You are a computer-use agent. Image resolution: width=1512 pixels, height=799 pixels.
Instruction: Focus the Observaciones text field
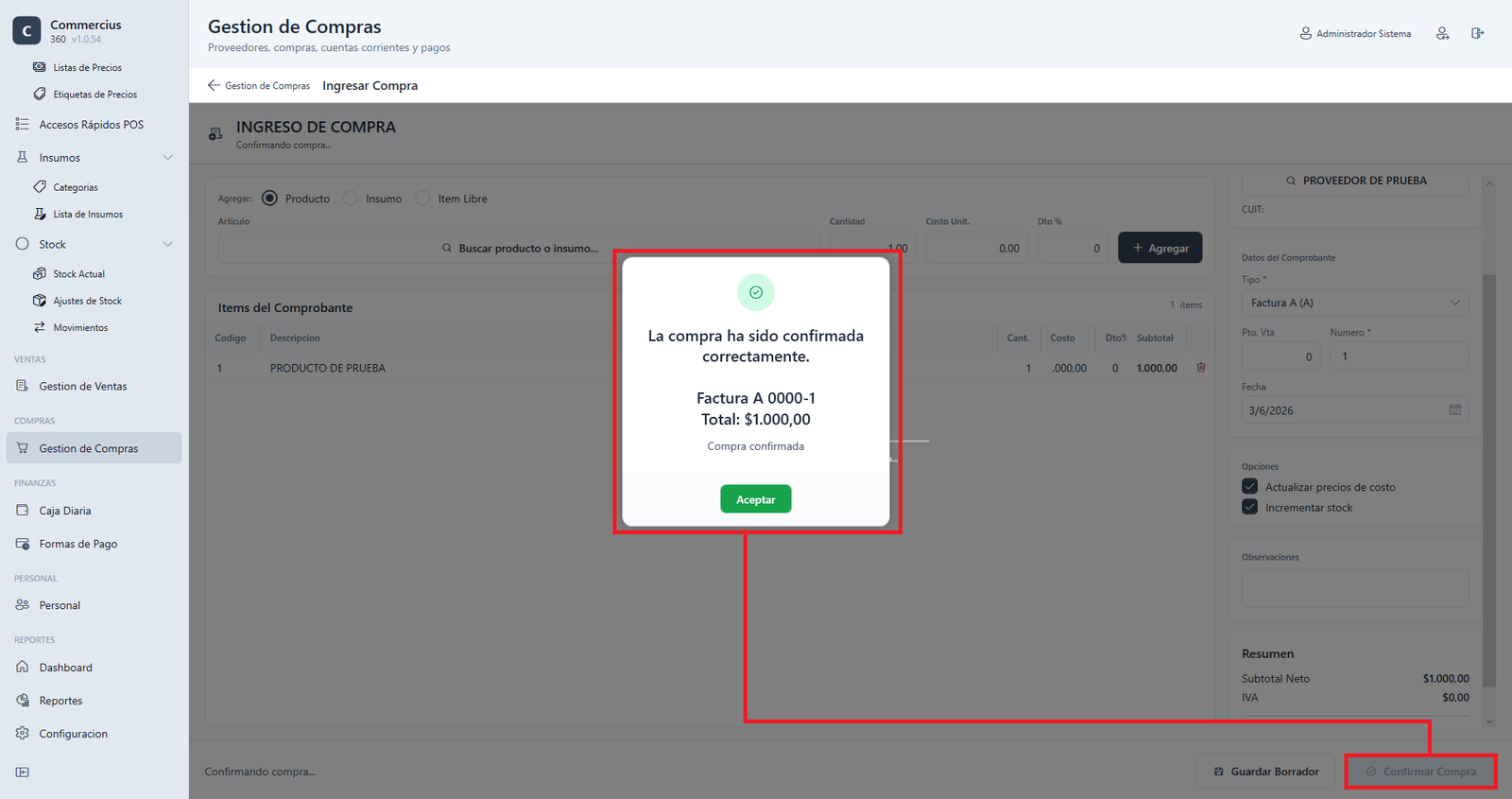click(1355, 587)
